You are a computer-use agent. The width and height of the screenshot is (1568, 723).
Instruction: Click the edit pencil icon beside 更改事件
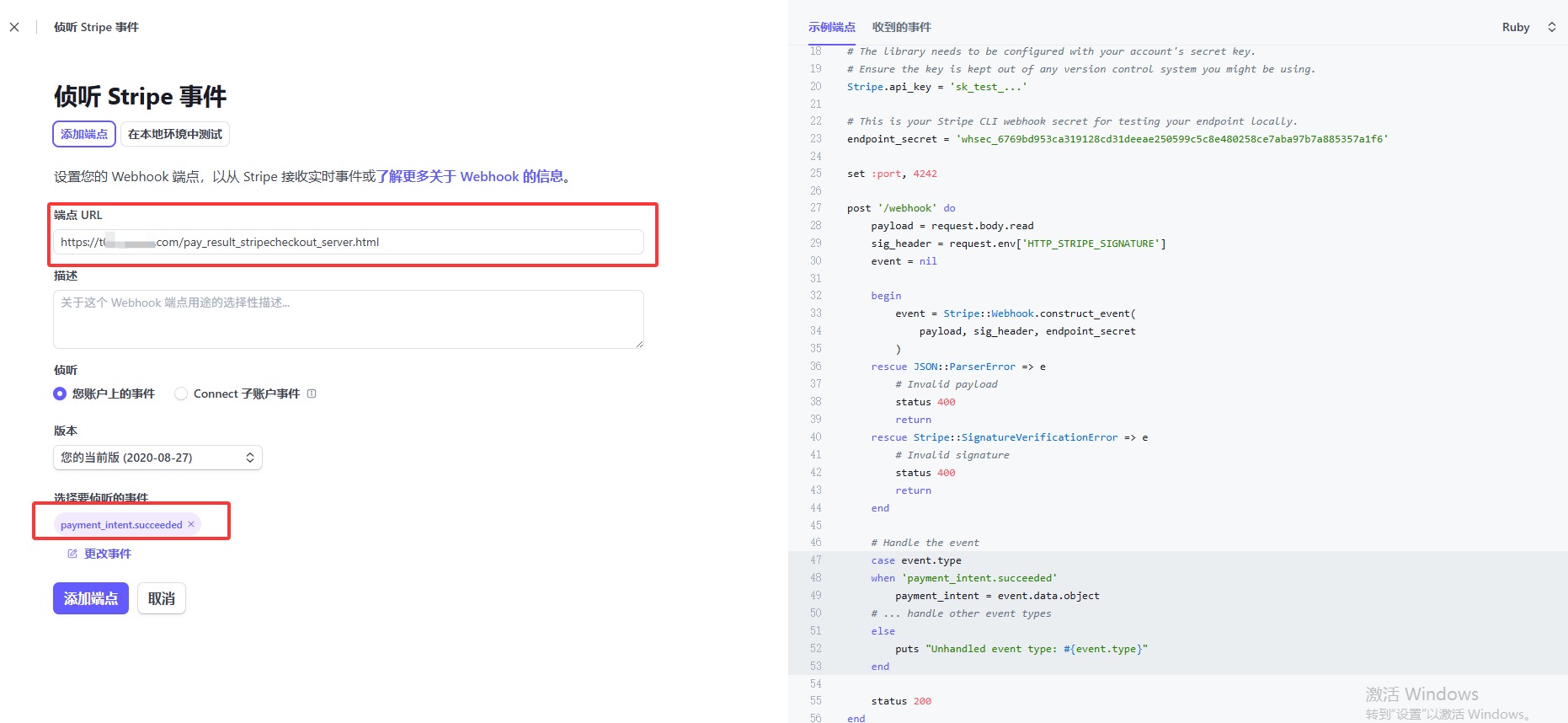coord(72,554)
